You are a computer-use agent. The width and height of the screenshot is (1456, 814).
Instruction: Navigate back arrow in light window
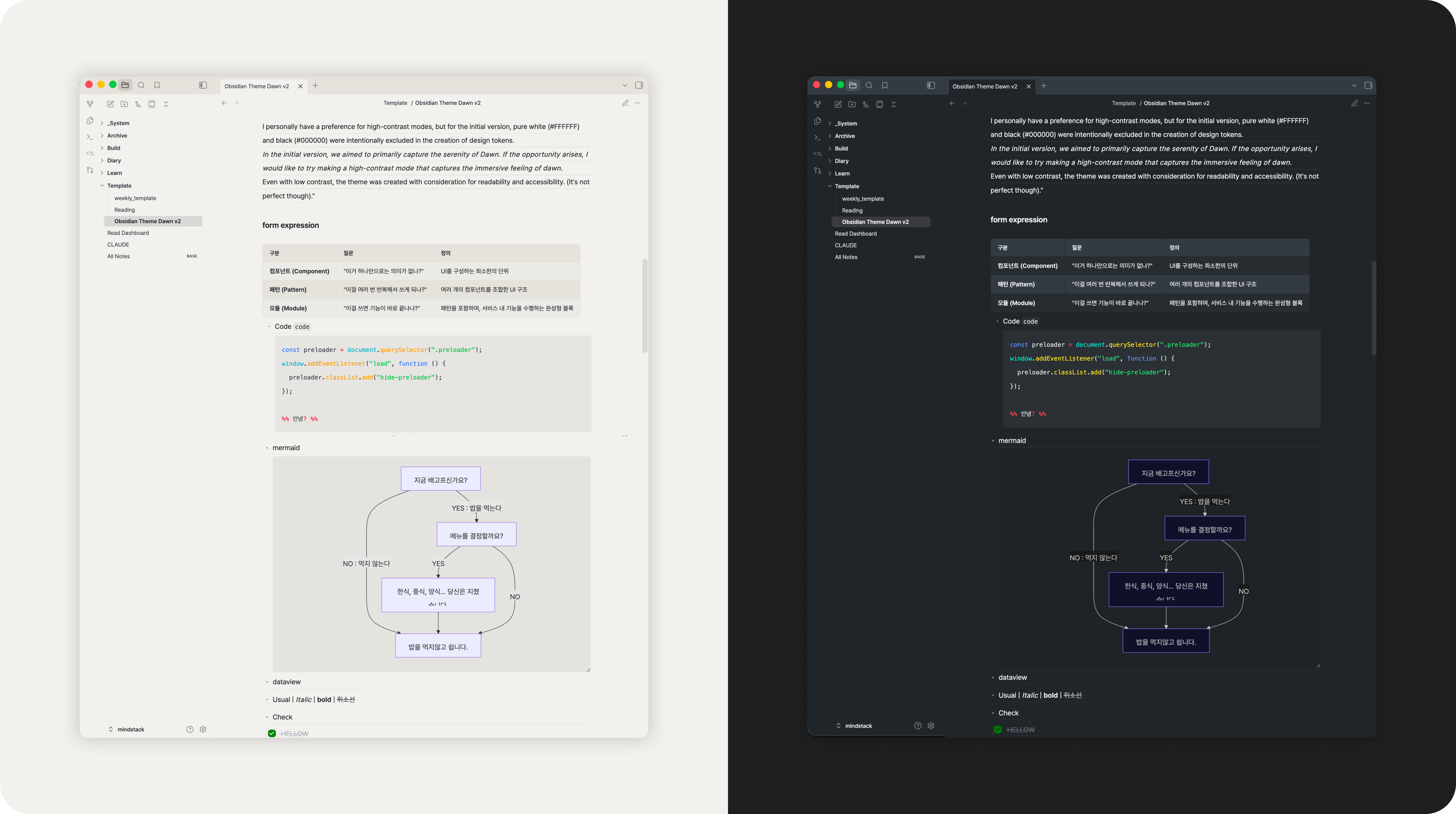(224, 103)
